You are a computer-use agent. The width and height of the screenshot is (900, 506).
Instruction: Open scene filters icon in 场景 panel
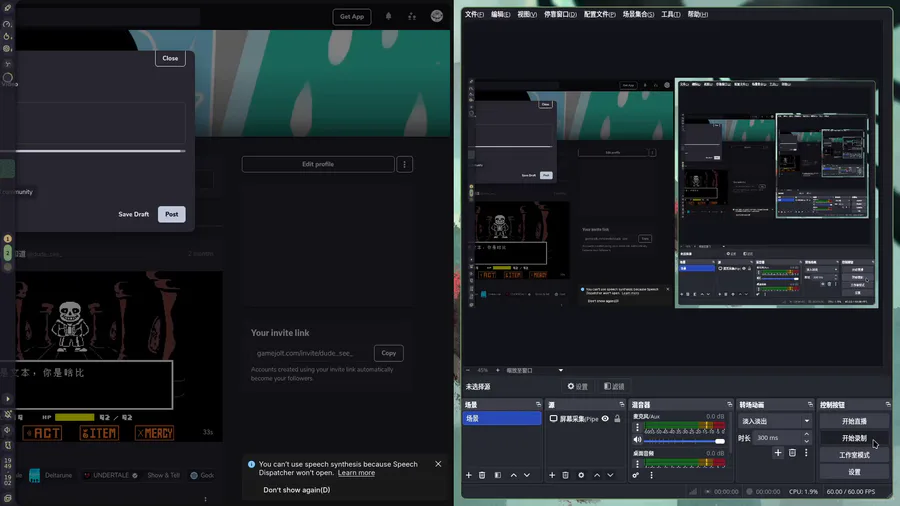tap(498, 475)
